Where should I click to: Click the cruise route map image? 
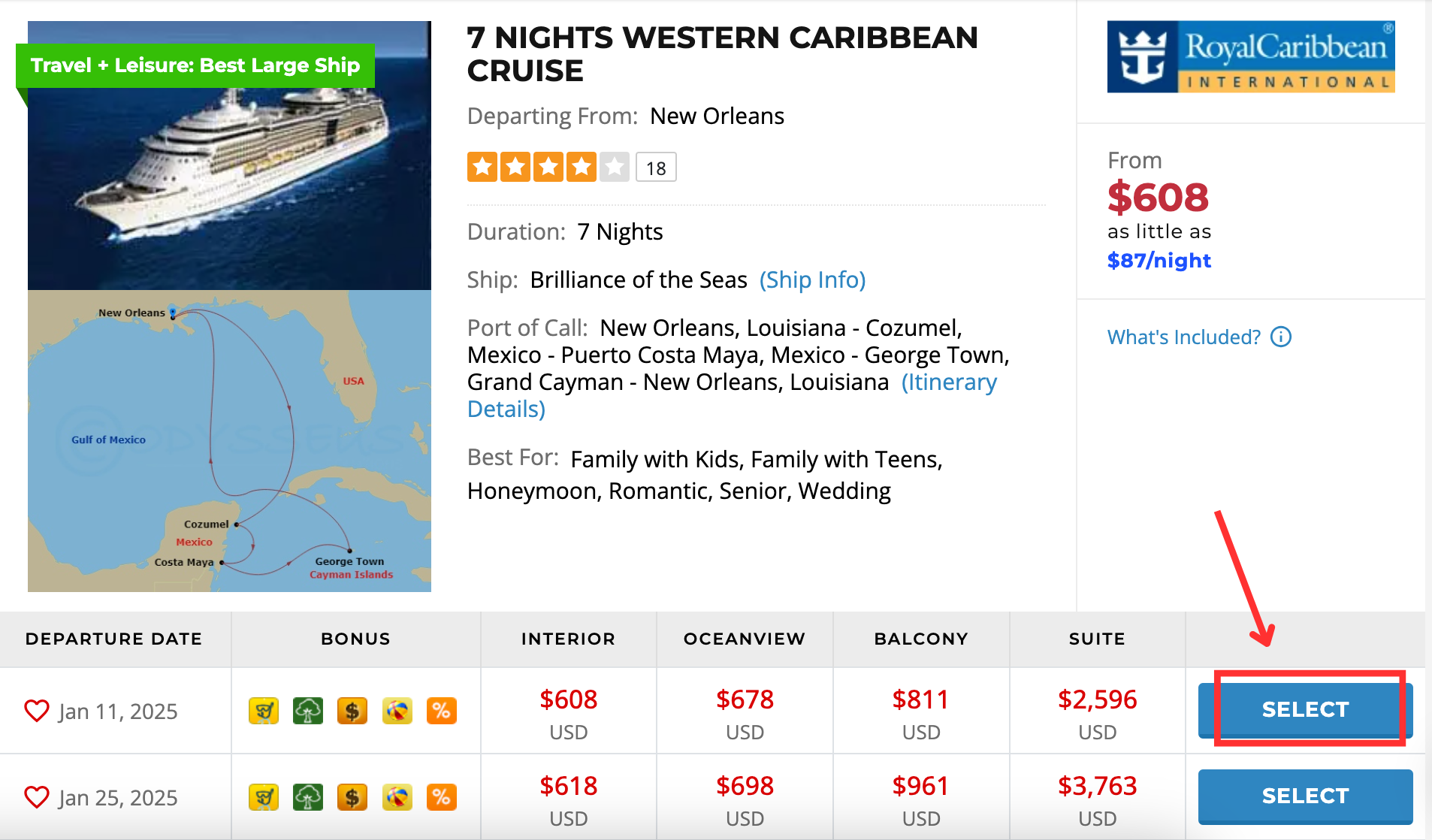click(229, 441)
